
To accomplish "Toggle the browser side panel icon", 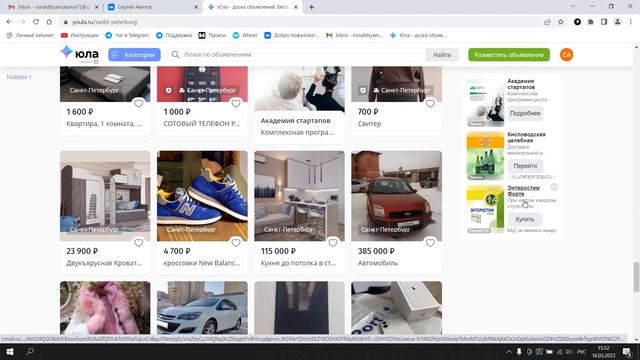I will pyautogui.click(x=604, y=22).
